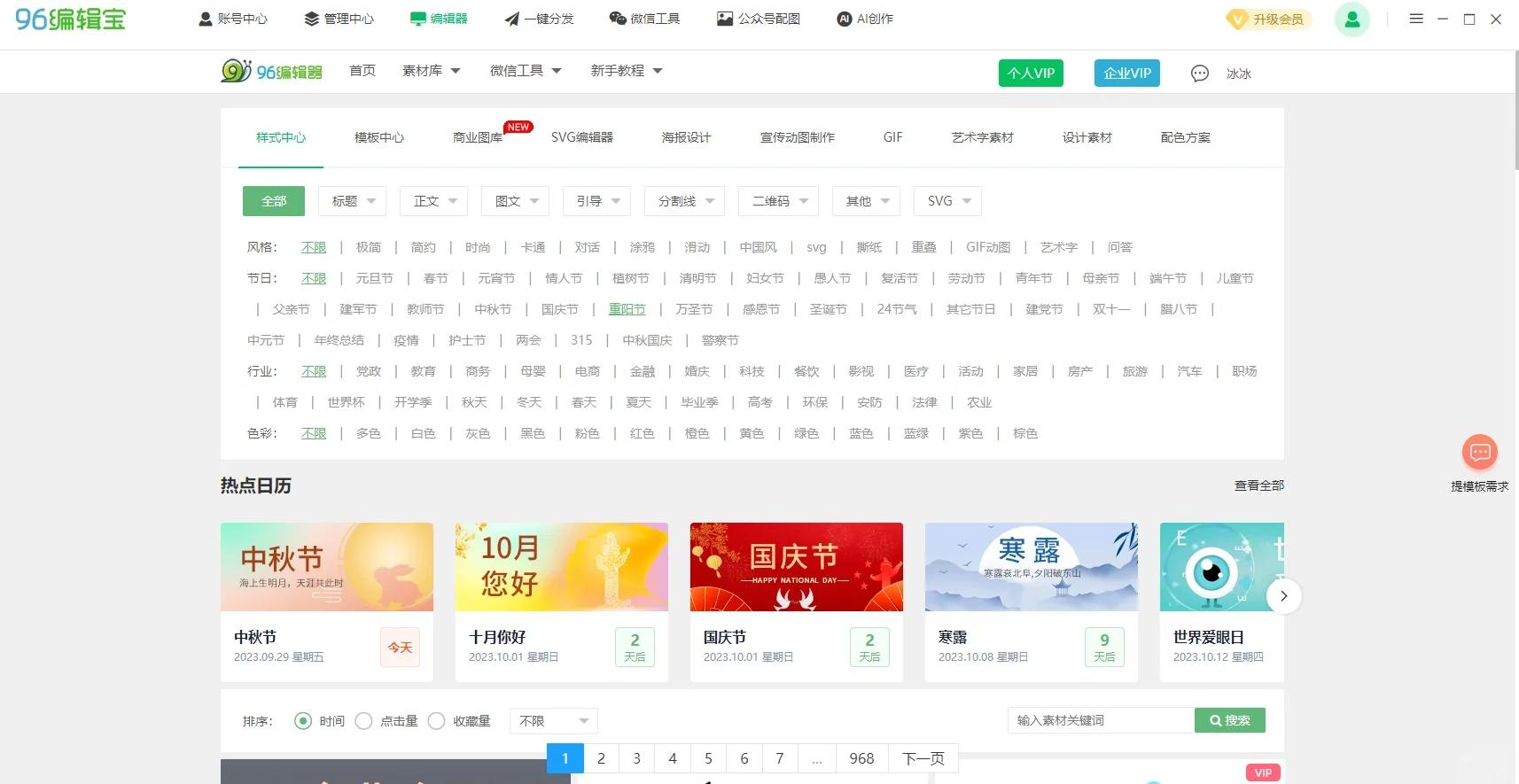The image size is (1519, 784).
Task: Select the 点击量 sort radio button
Action: (x=363, y=721)
